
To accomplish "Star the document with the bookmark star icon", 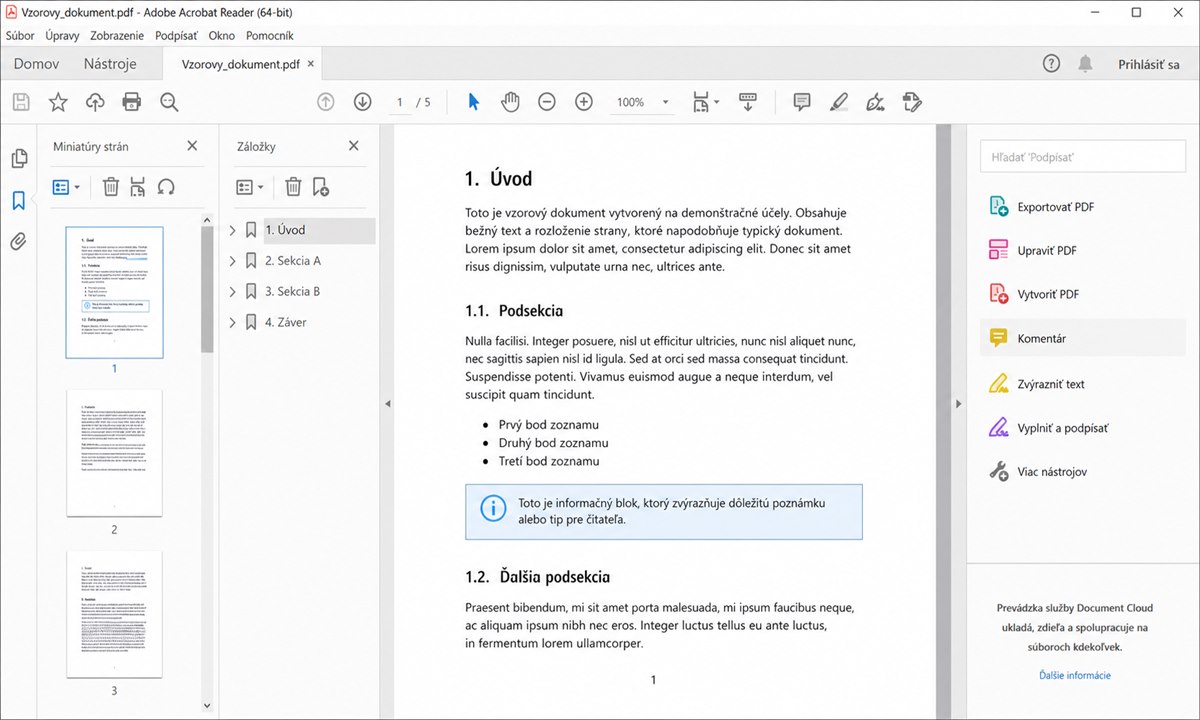I will (x=58, y=102).
